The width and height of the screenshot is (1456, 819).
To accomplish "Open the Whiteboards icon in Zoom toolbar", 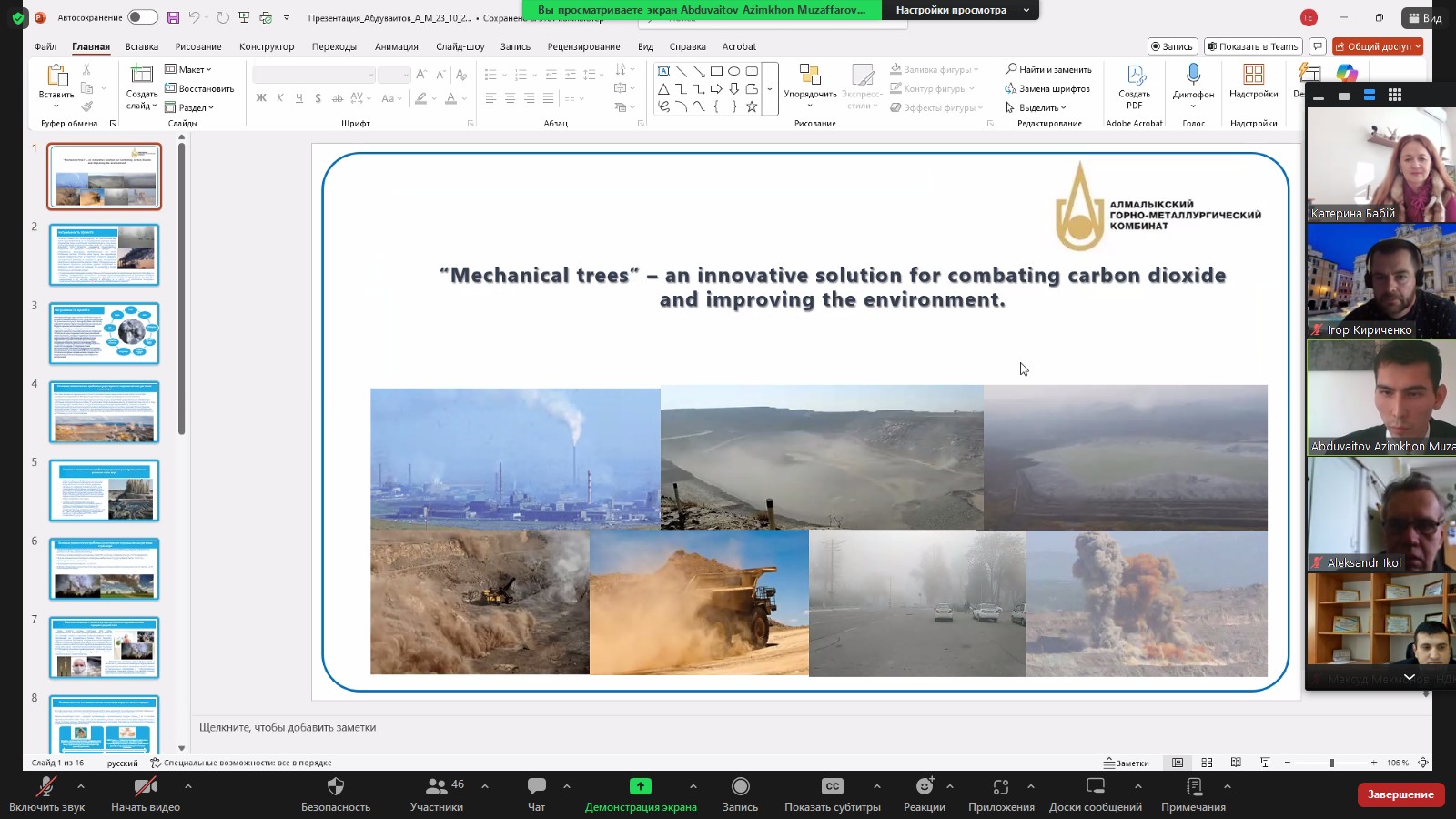I will pyautogui.click(x=1095, y=787).
